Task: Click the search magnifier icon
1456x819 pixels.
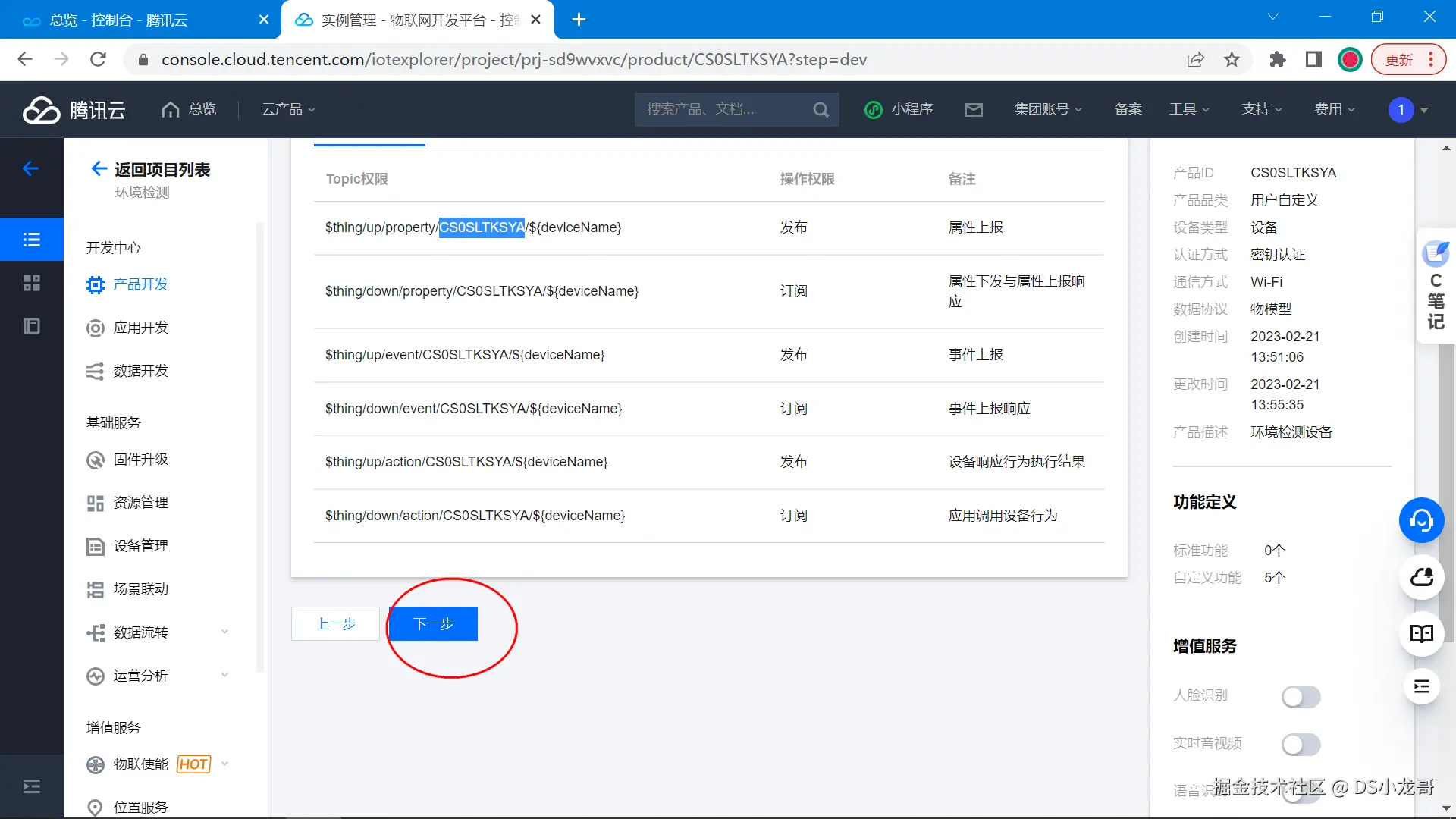Action: pyautogui.click(x=821, y=110)
